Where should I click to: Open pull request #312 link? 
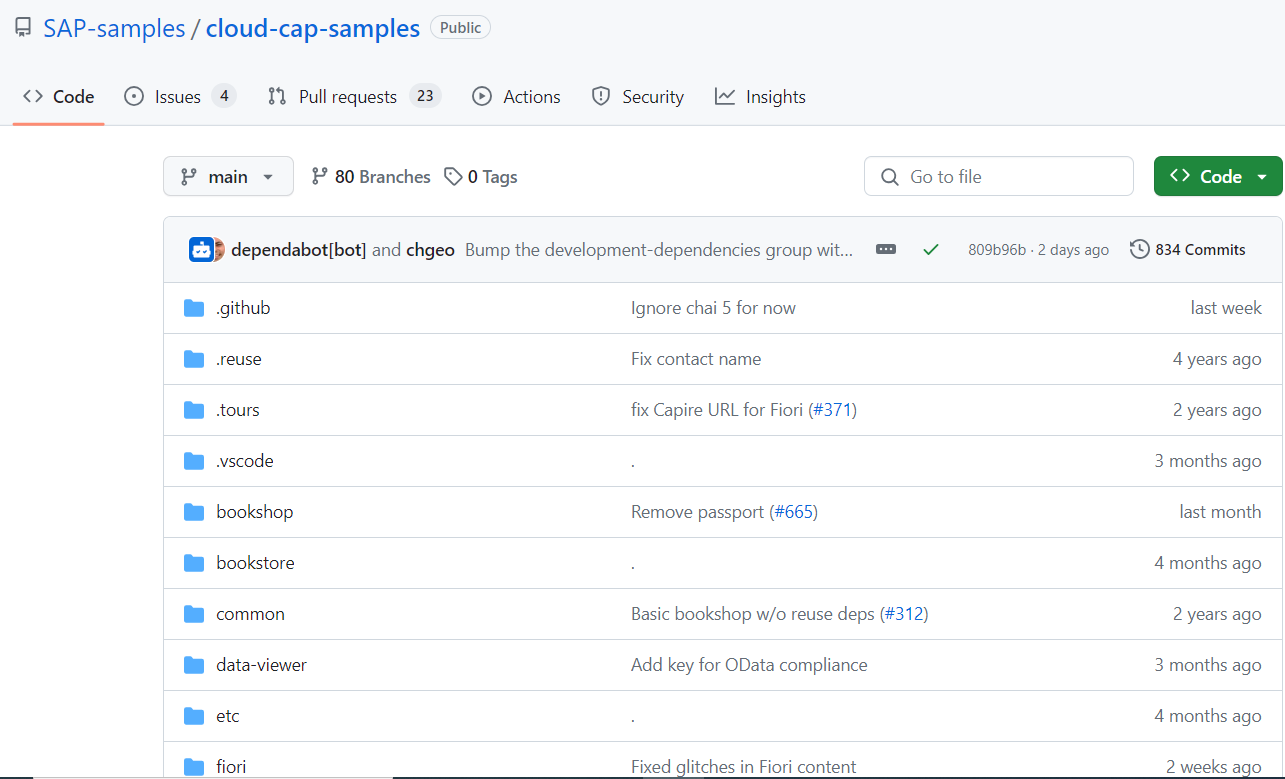click(904, 614)
